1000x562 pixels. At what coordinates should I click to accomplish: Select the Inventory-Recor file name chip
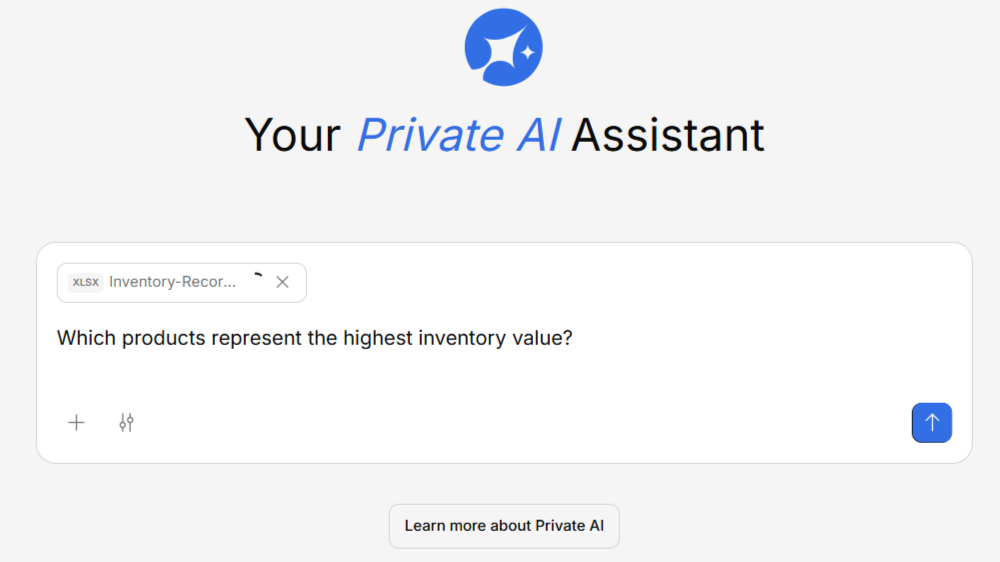(x=173, y=282)
